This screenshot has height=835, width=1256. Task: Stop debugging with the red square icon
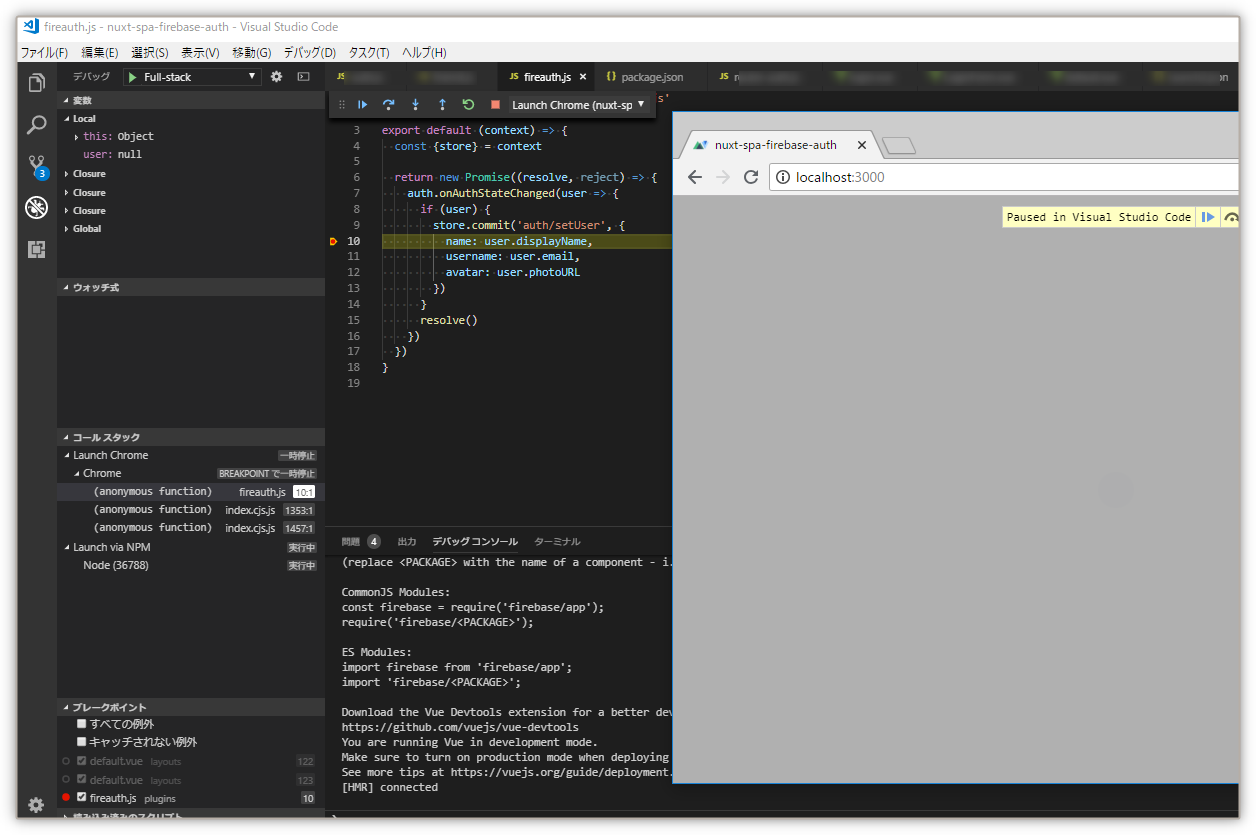click(x=493, y=104)
